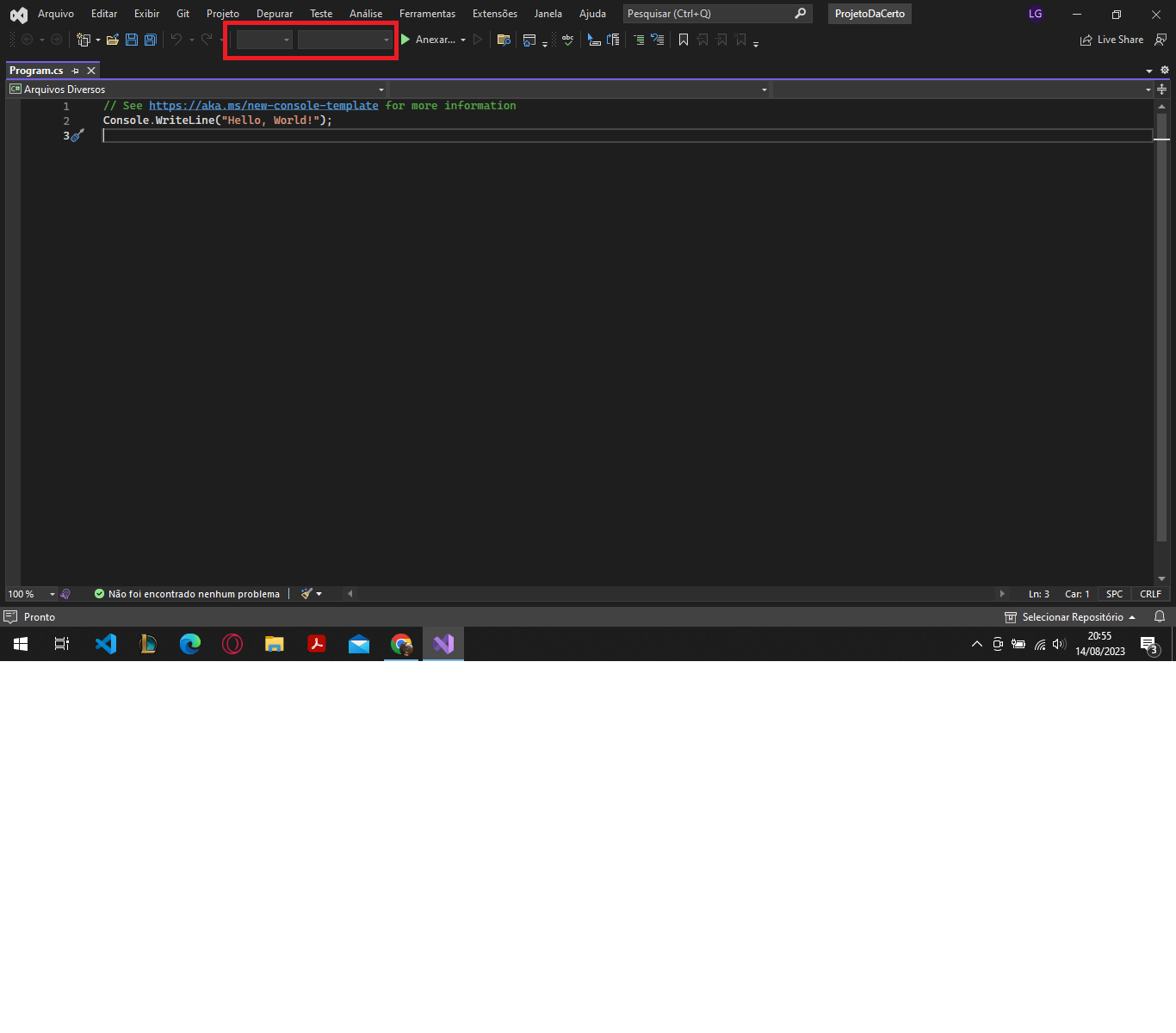Screen dimensions: 1176x1033
Task: Click the Save All icon
Action: tap(151, 40)
